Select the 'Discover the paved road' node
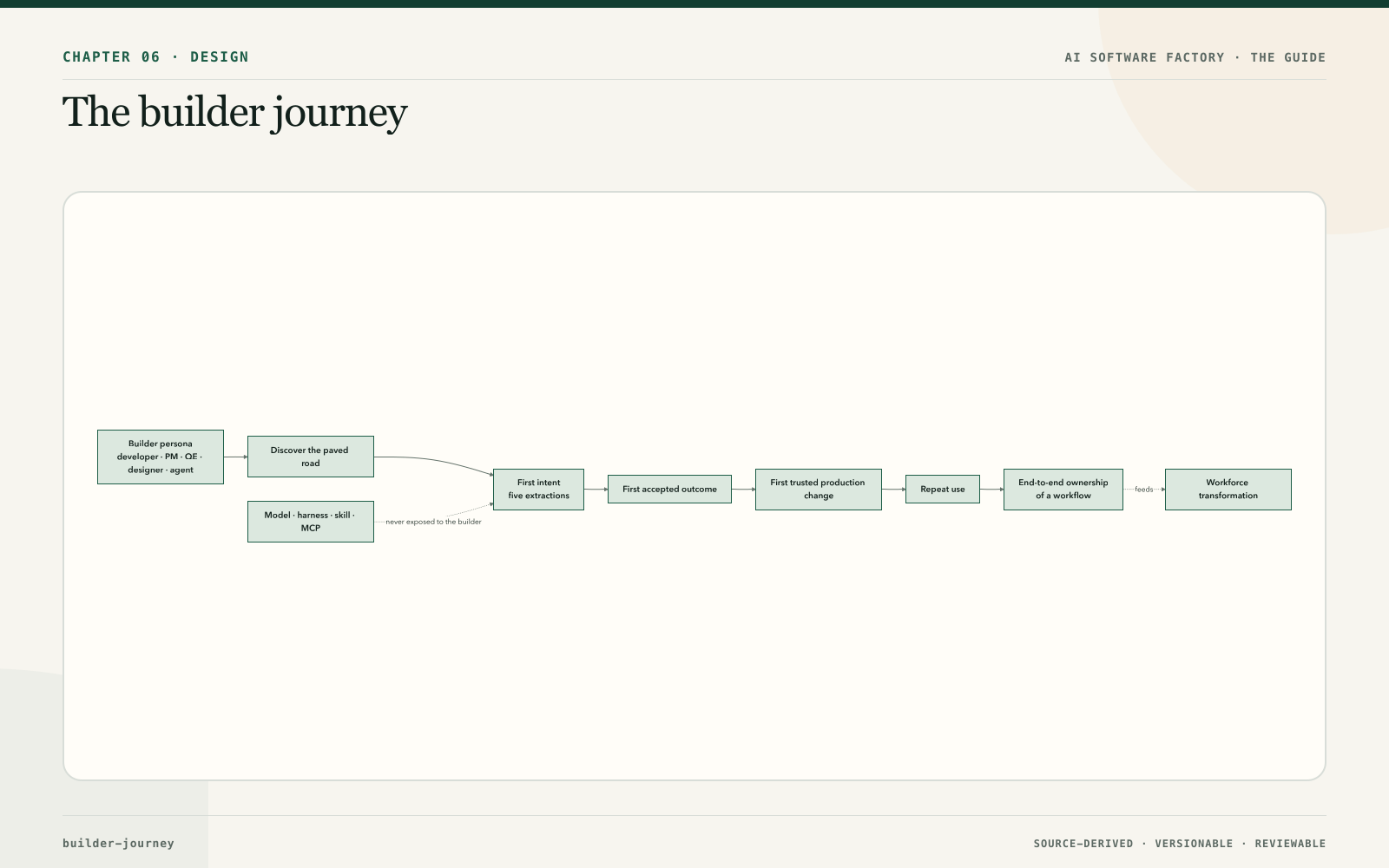 (311, 457)
